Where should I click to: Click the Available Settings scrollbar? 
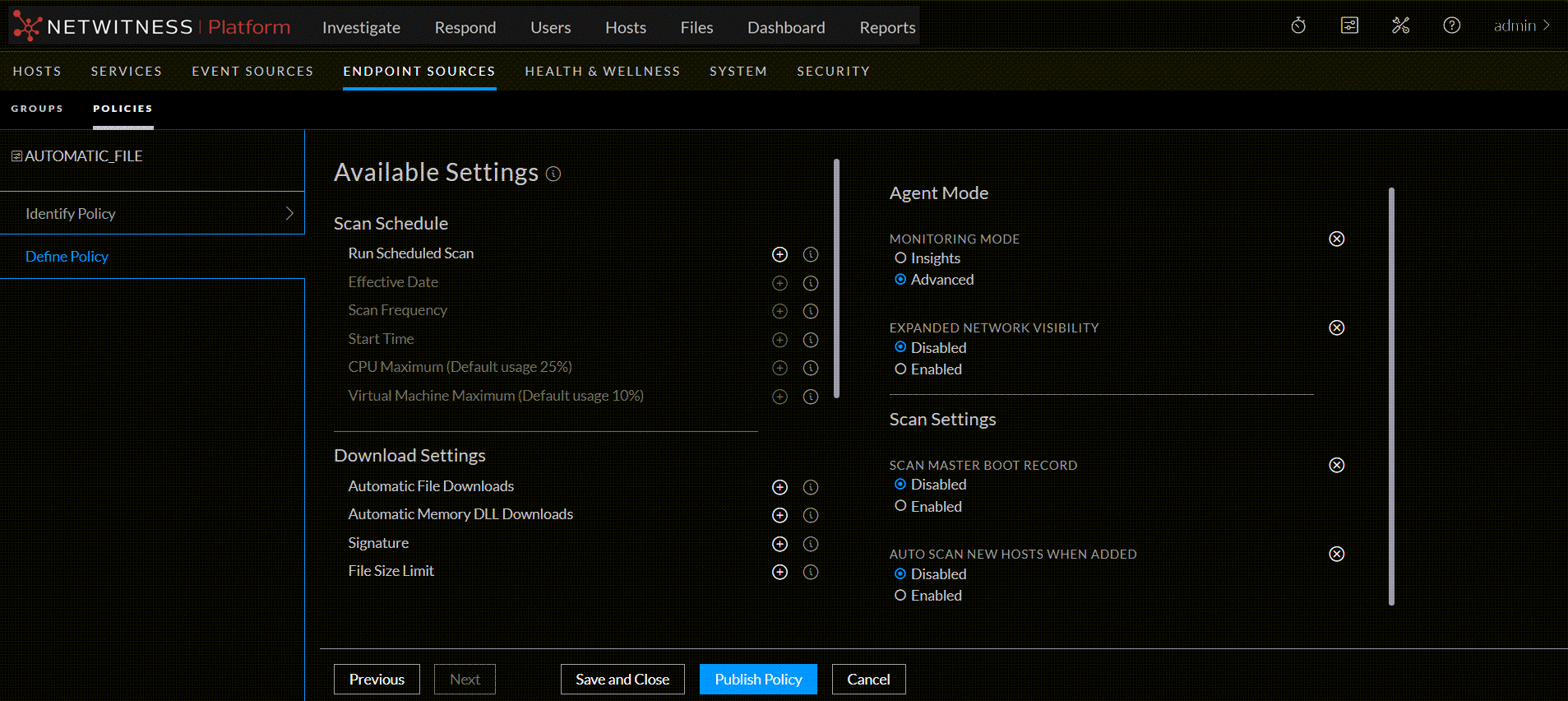(836, 280)
